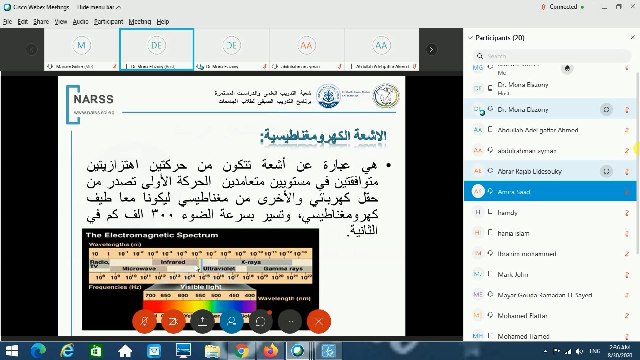Select the highlighted Amira Saad participant row
The width and height of the screenshot is (640, 360).
click(550, 191)
